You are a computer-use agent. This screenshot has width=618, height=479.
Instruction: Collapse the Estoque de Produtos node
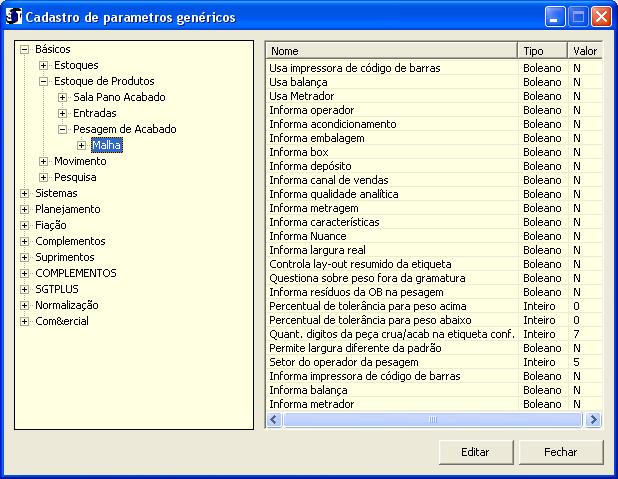tap(44, 81)
